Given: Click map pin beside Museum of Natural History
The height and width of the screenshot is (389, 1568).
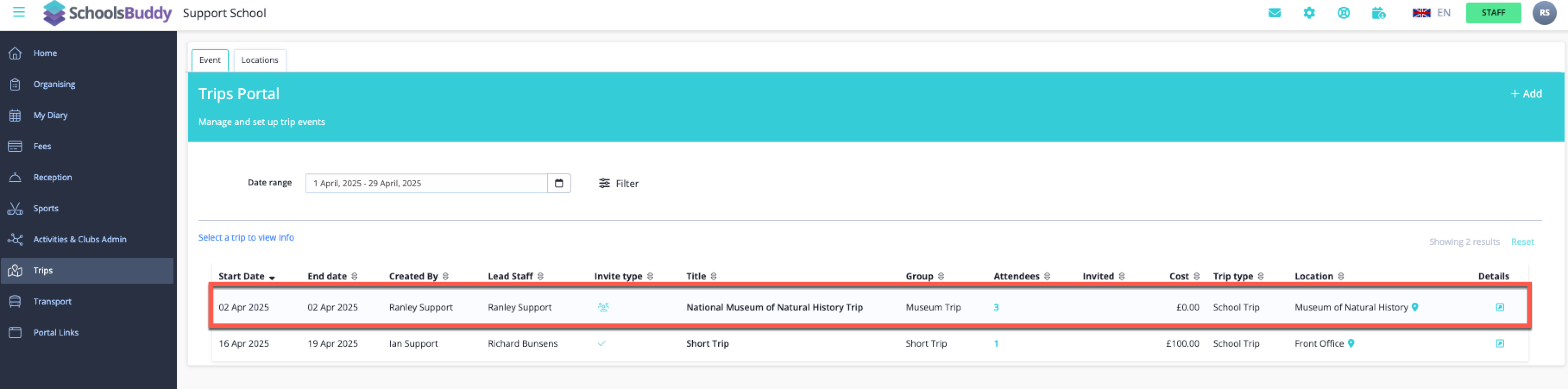Looking at the screenshot, I should [x=1415, y=307].
